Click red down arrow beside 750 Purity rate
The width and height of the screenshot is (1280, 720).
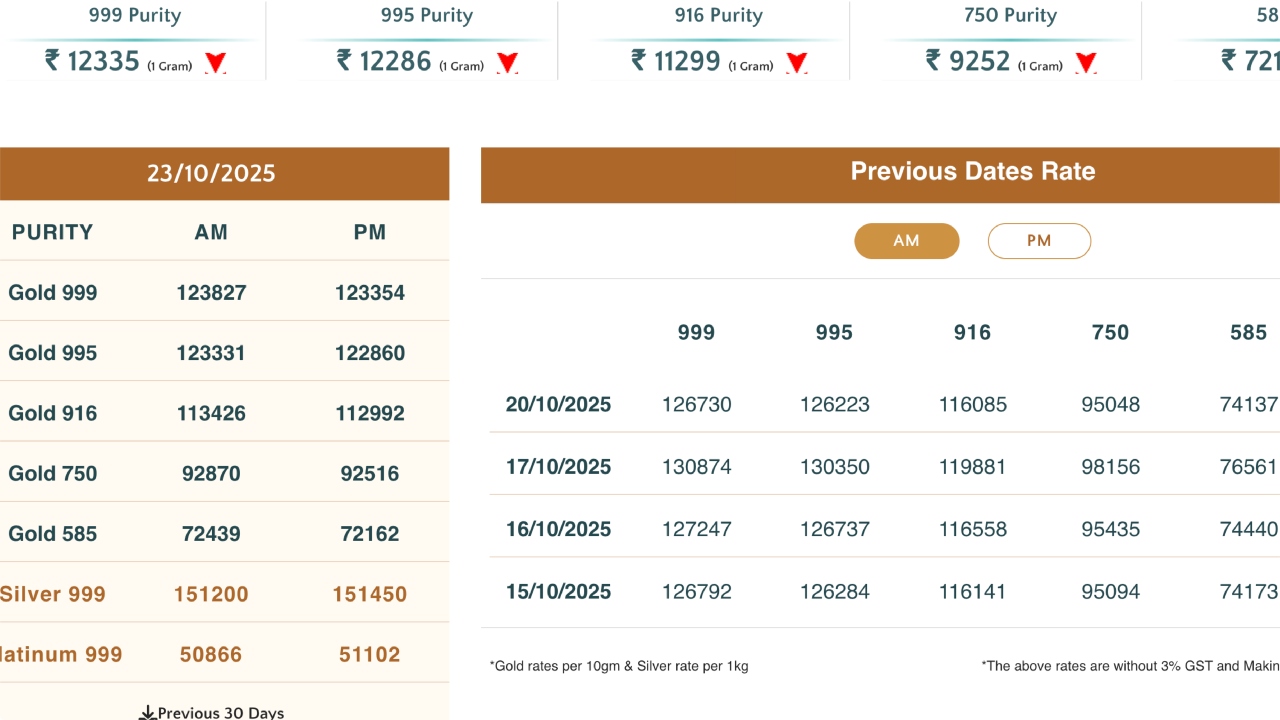pos(1086,64)
